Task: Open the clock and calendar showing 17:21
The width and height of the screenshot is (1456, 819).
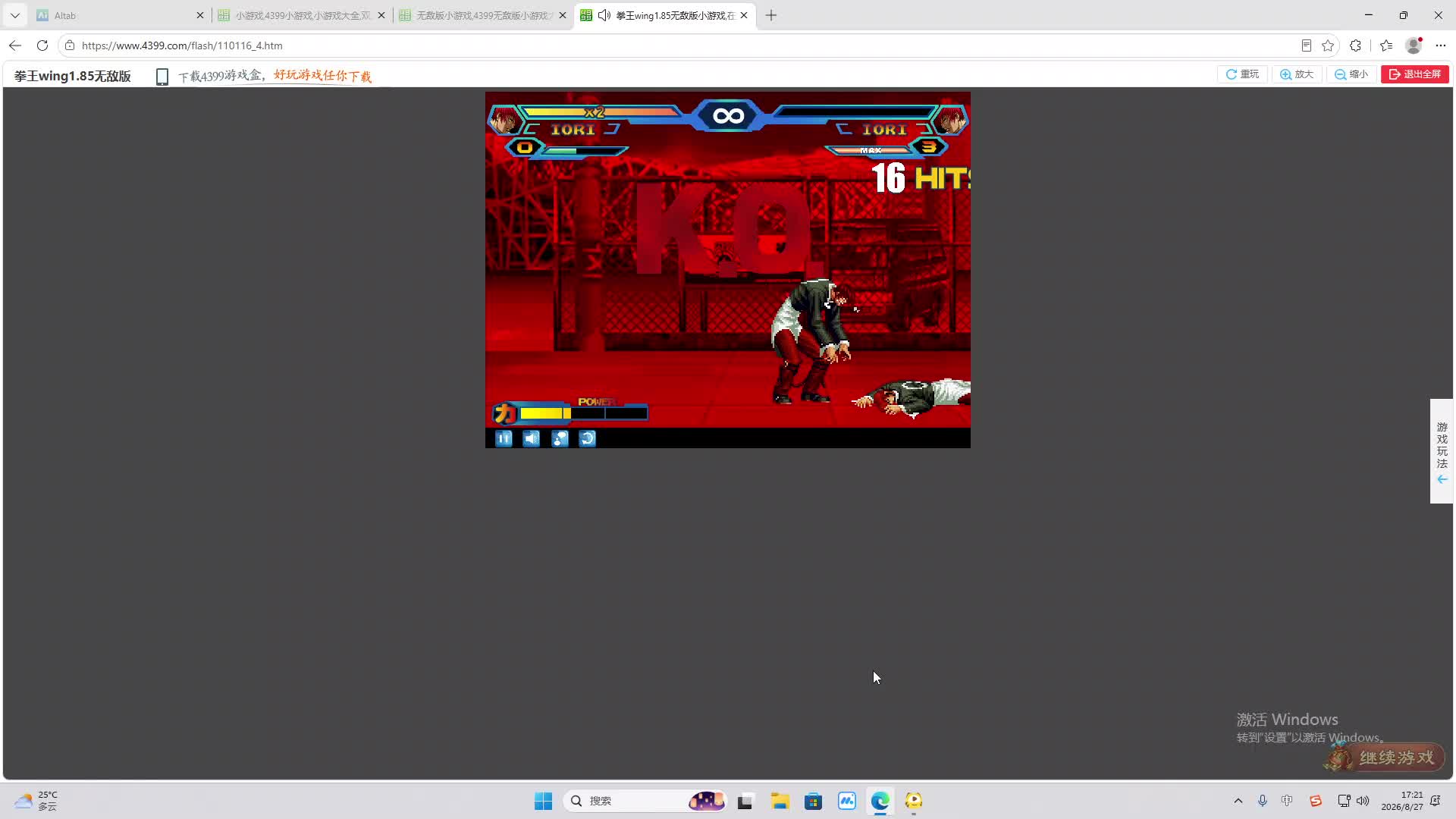Action: click(1402, 801)
